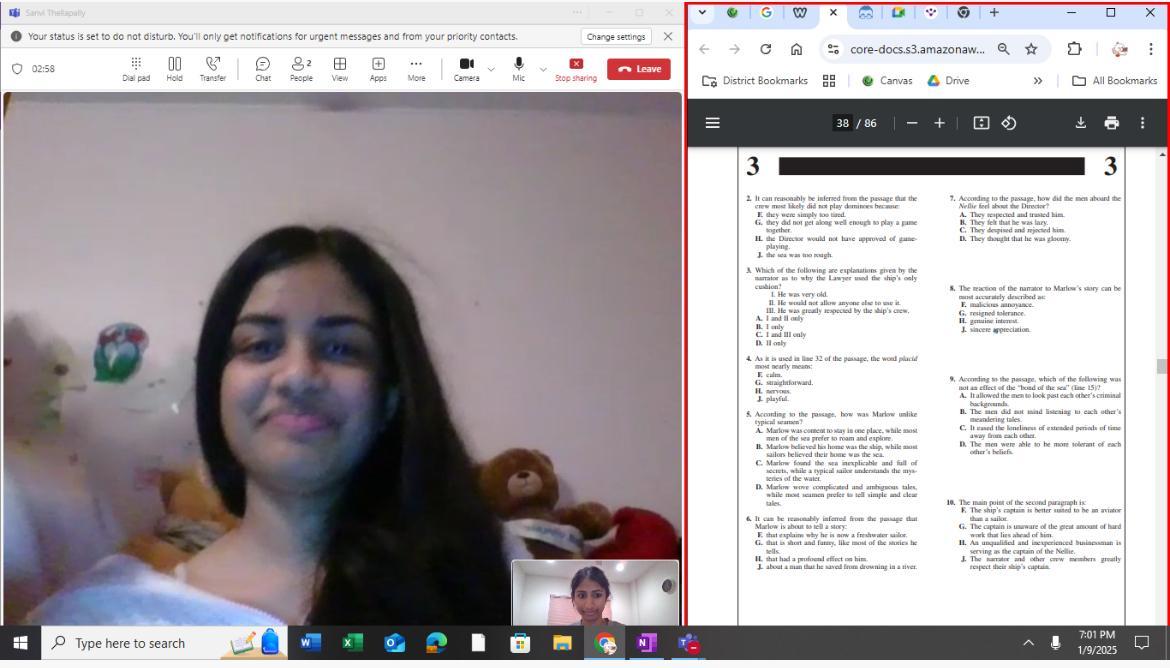Click Fit to page in PDF viewer
1170x668 pixels.
[981, 123]
